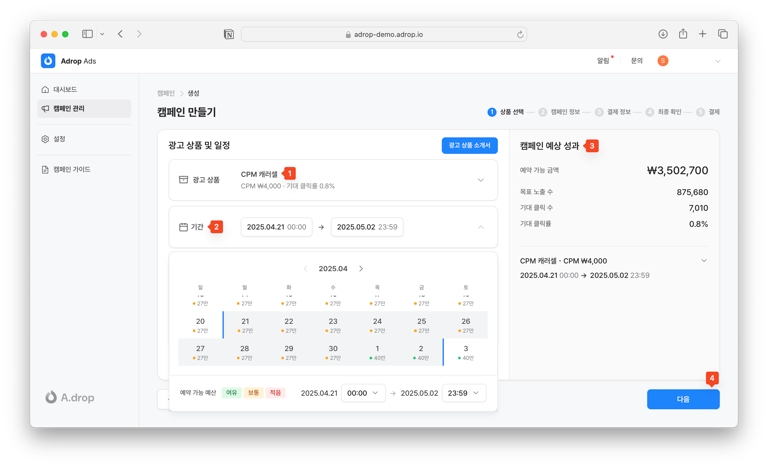This screenshot has height=467, width=768.
Task: Open the 00:00 start time dropdown
Action: click(362, 393)
